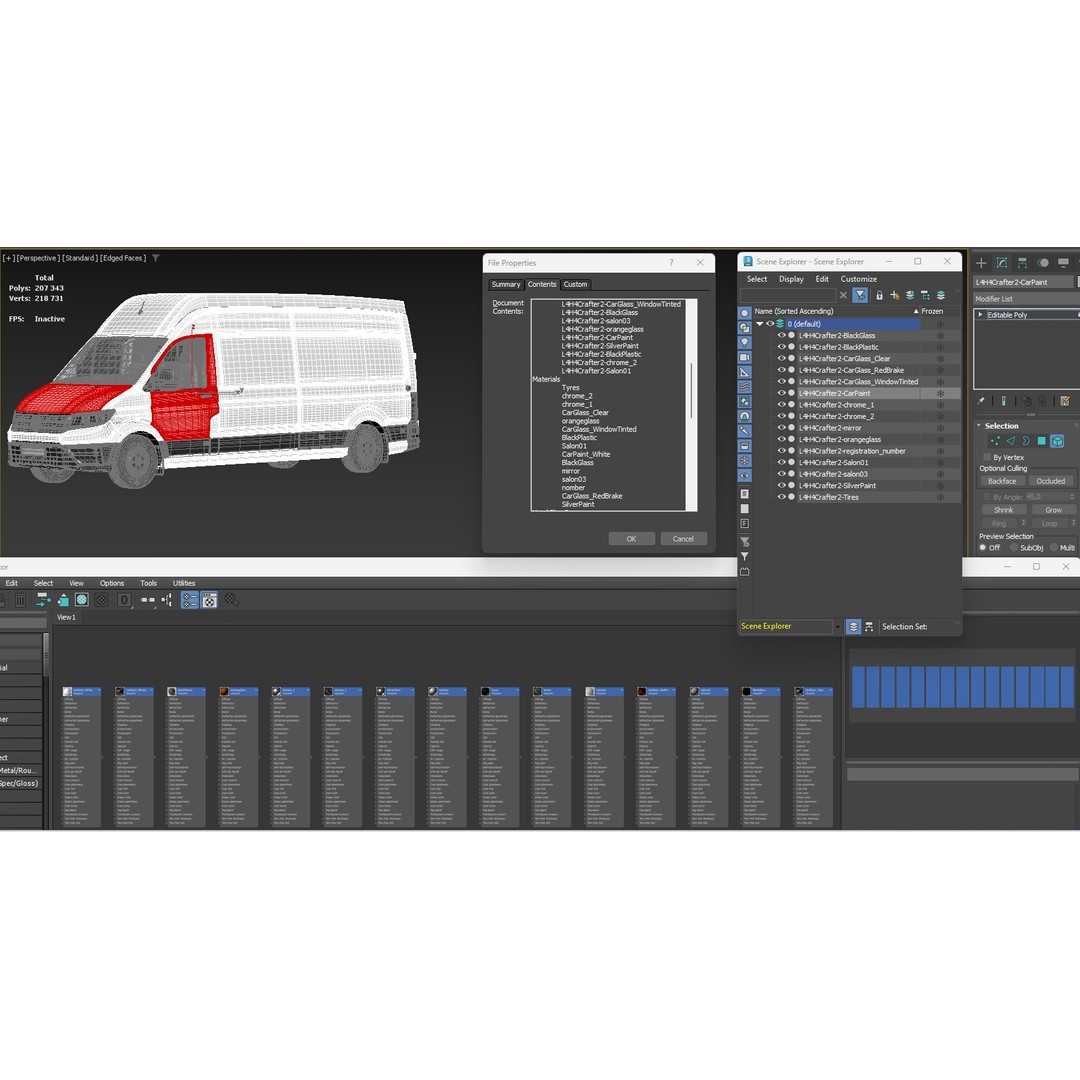Expand the Editable Poly modifier arrow
This screenshot has height=1080, width=1080.
tap(980, 315)
